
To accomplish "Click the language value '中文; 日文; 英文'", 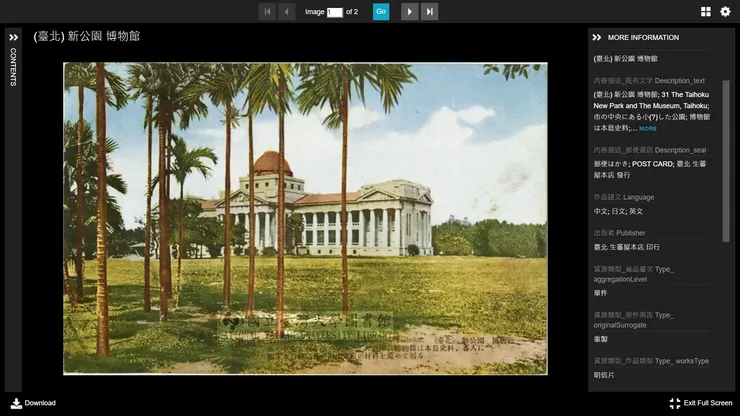I will tap(618, 212).
